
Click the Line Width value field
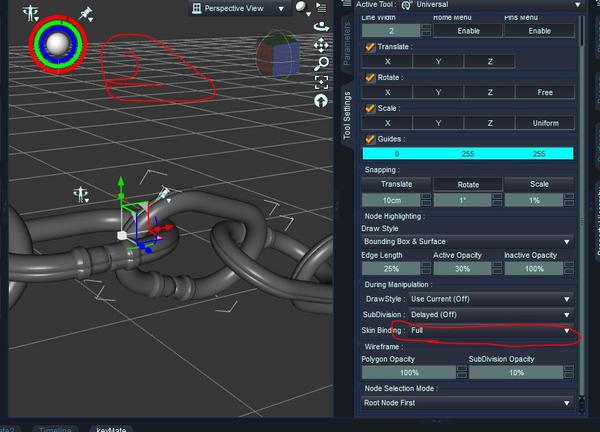click(391, 31)
